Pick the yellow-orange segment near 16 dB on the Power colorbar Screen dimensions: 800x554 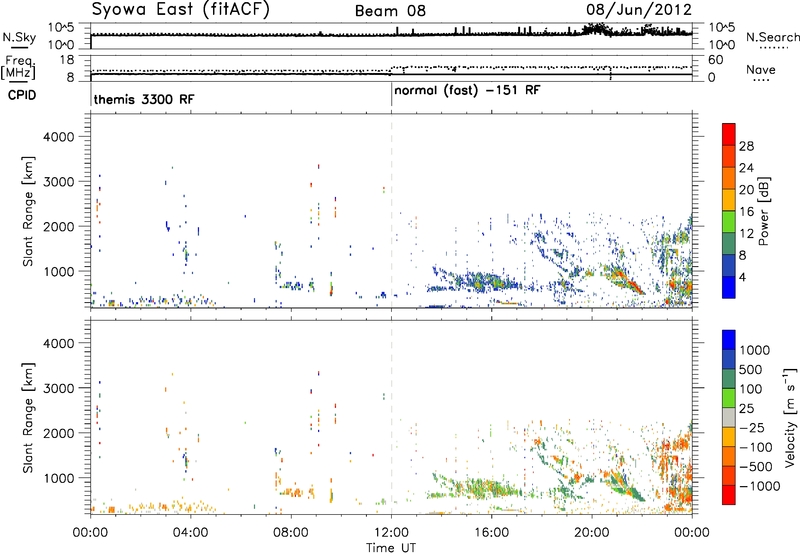coord(729,200)
